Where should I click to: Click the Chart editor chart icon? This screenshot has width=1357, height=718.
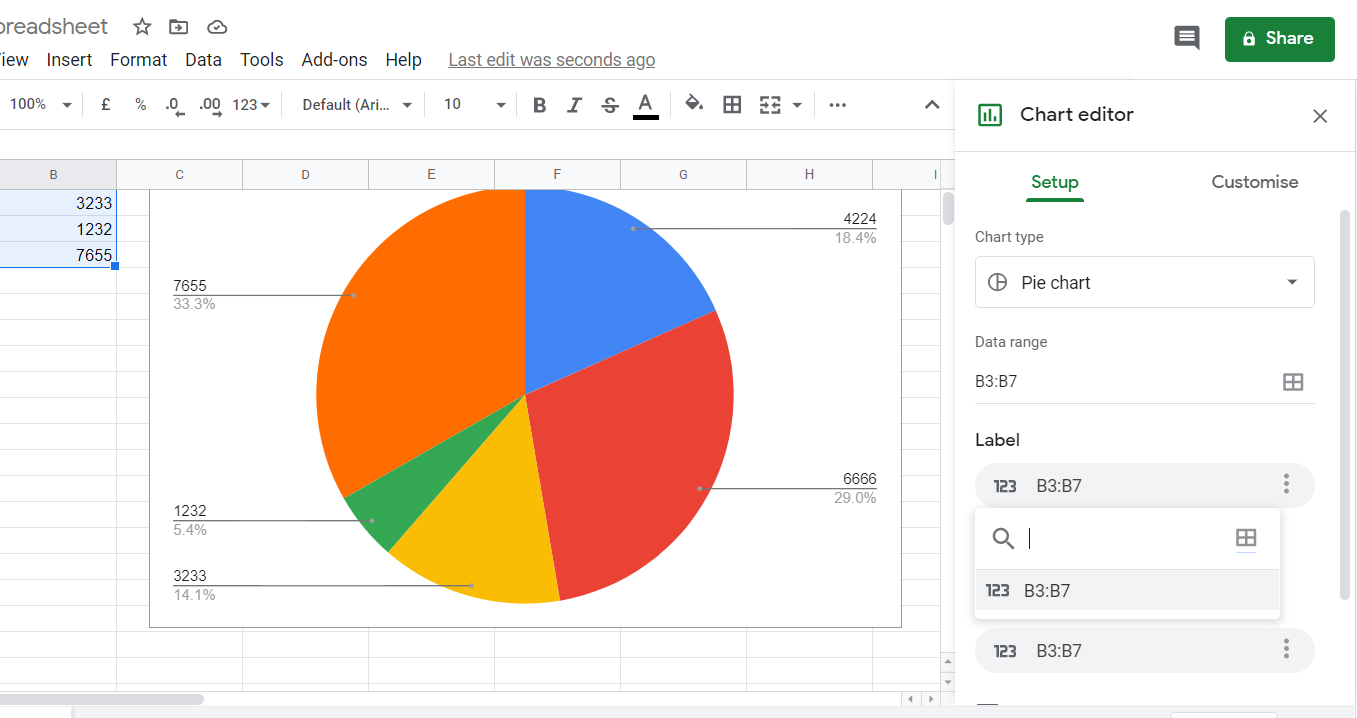click(x=989, y=115)
